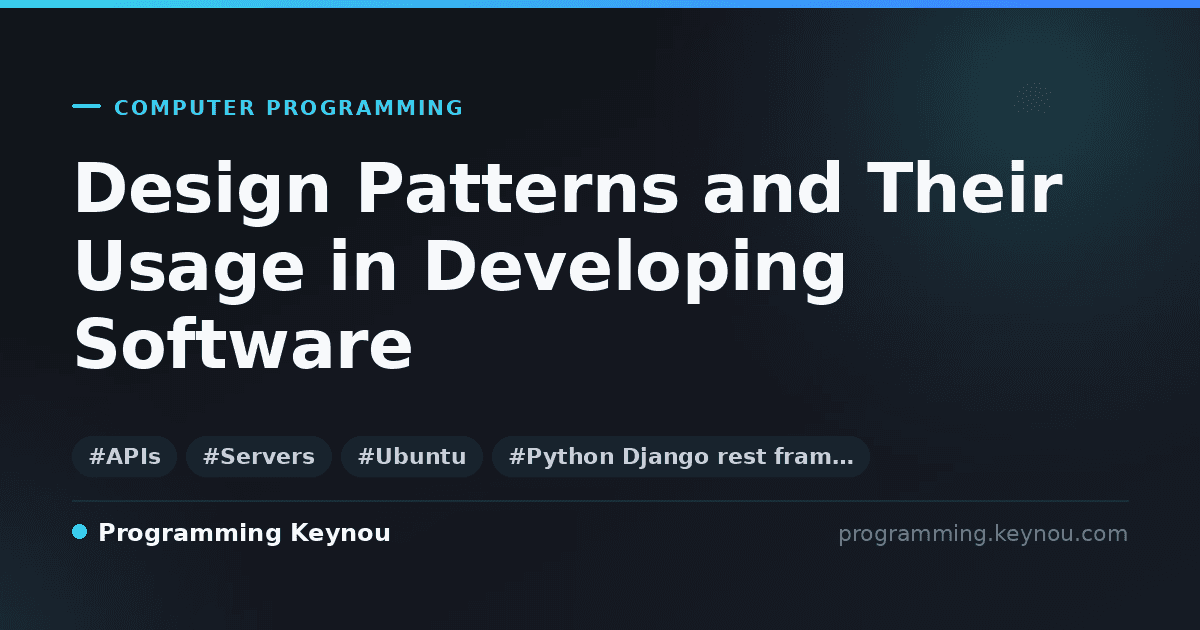1200x630 pixels.
Task: Select the #Ubuntu tag
Action: click(412, 457)
